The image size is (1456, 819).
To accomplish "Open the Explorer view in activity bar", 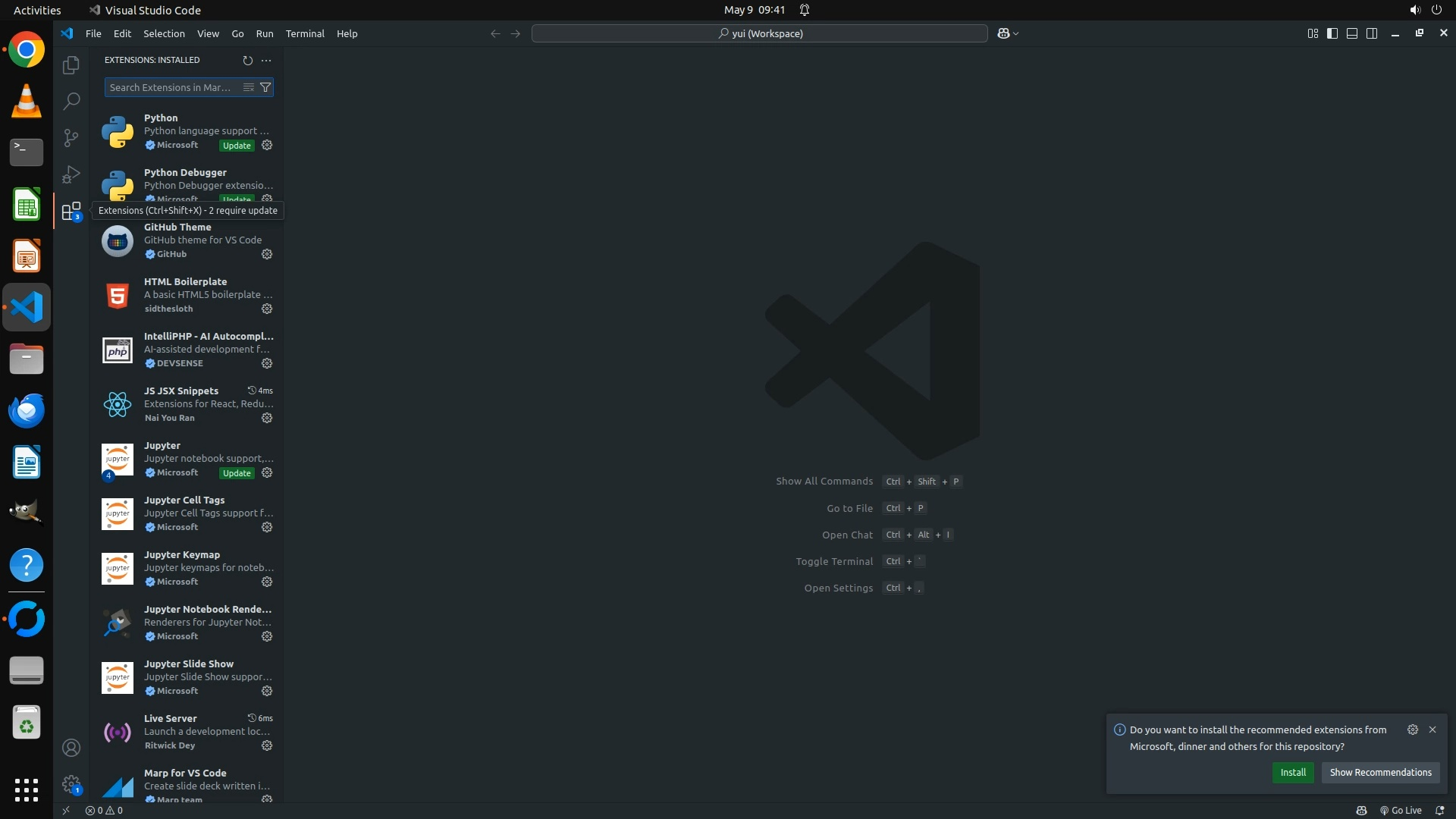I will click(71, 65).
